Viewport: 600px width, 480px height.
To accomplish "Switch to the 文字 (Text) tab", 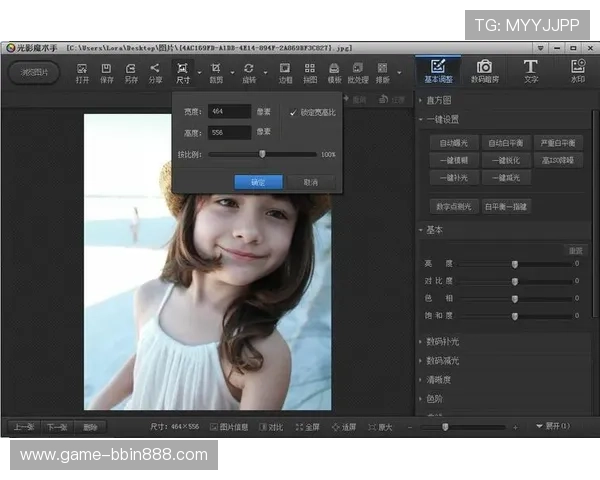I will tap(530, 70).
